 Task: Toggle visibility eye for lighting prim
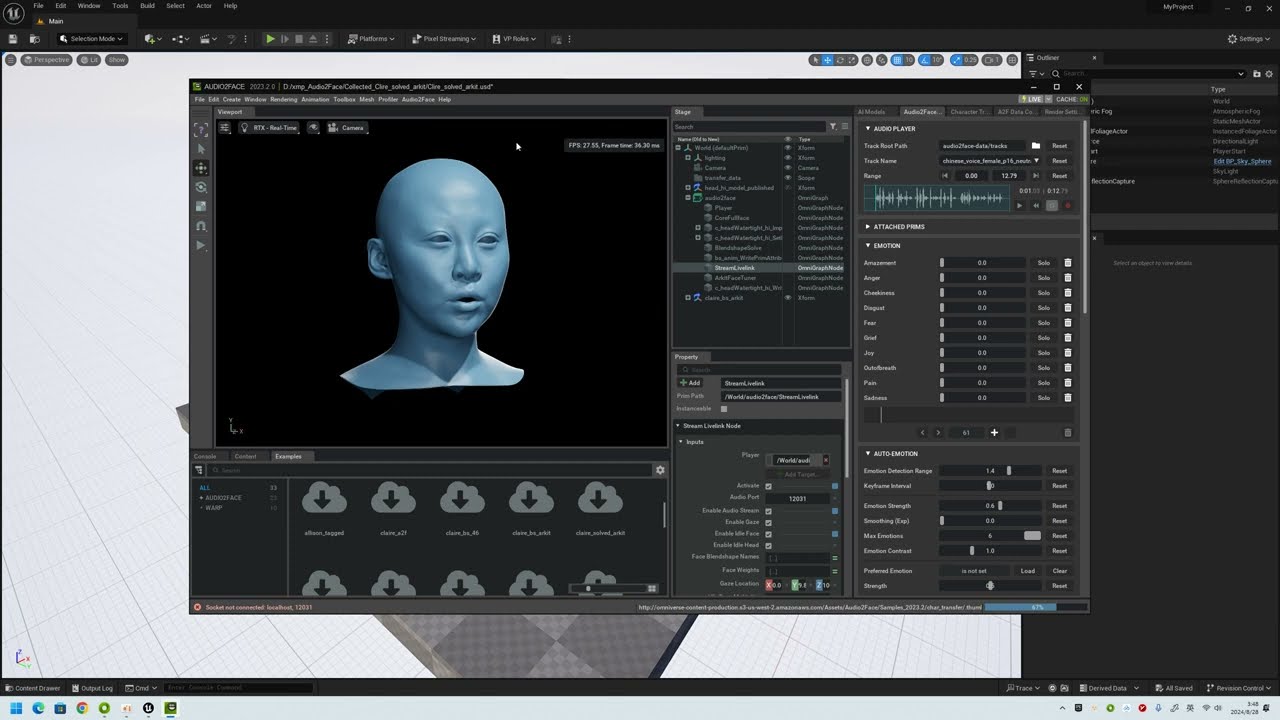(x=788, y=158)
